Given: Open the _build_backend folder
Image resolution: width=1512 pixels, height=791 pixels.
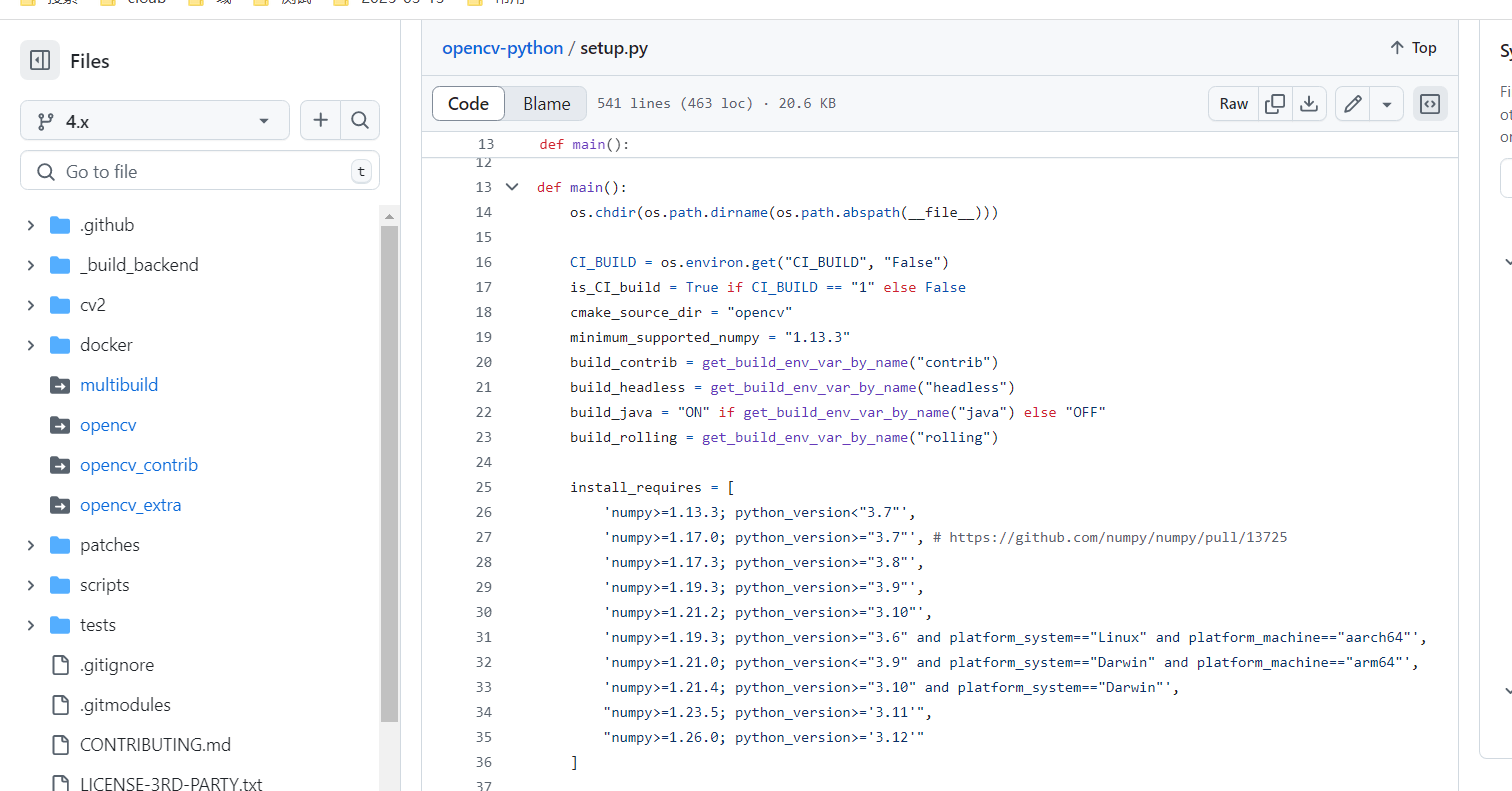Looking at the screenshot, I should click(x=139, y=265).
